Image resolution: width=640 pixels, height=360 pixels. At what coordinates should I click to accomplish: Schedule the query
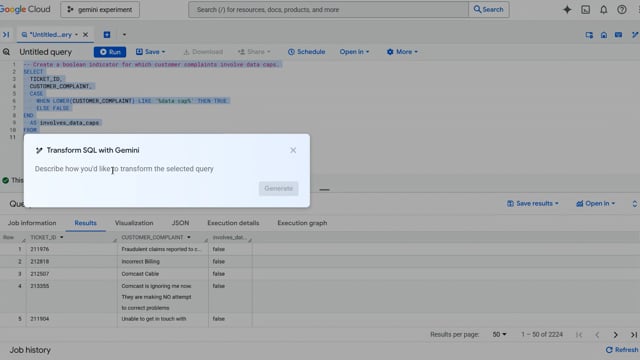pos(307,52)
